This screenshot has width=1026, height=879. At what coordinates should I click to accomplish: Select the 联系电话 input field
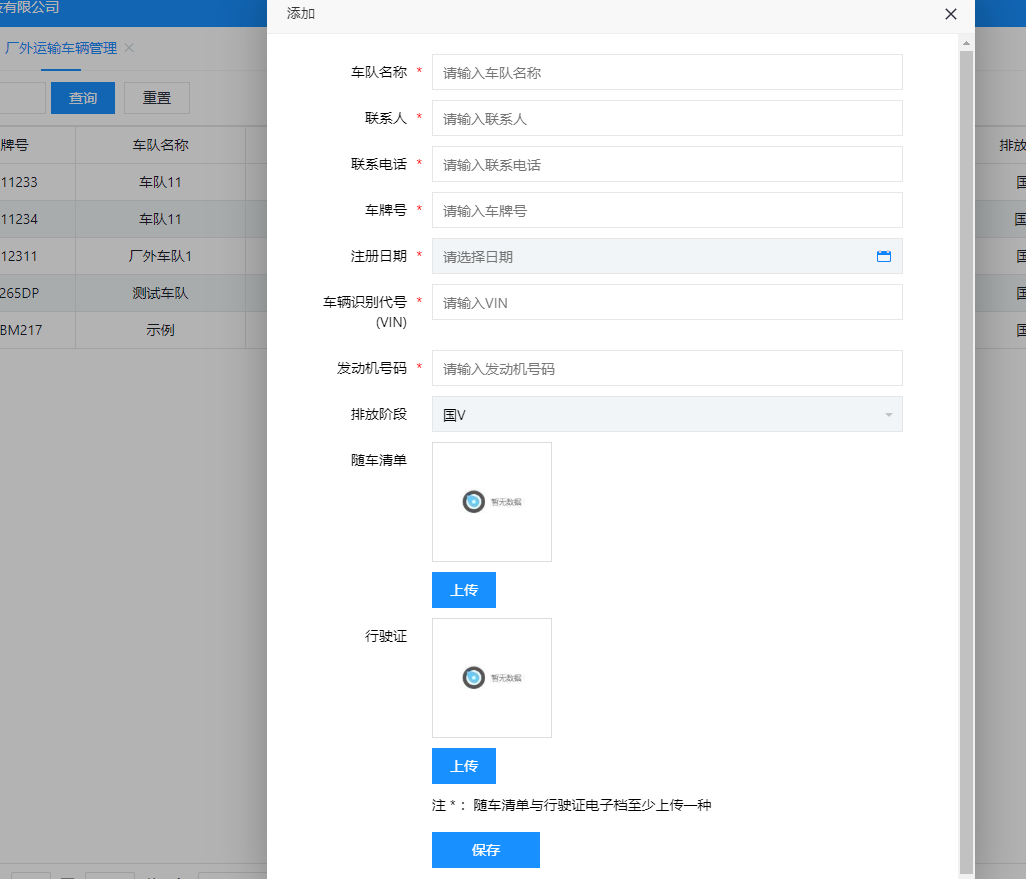[667, 164]
